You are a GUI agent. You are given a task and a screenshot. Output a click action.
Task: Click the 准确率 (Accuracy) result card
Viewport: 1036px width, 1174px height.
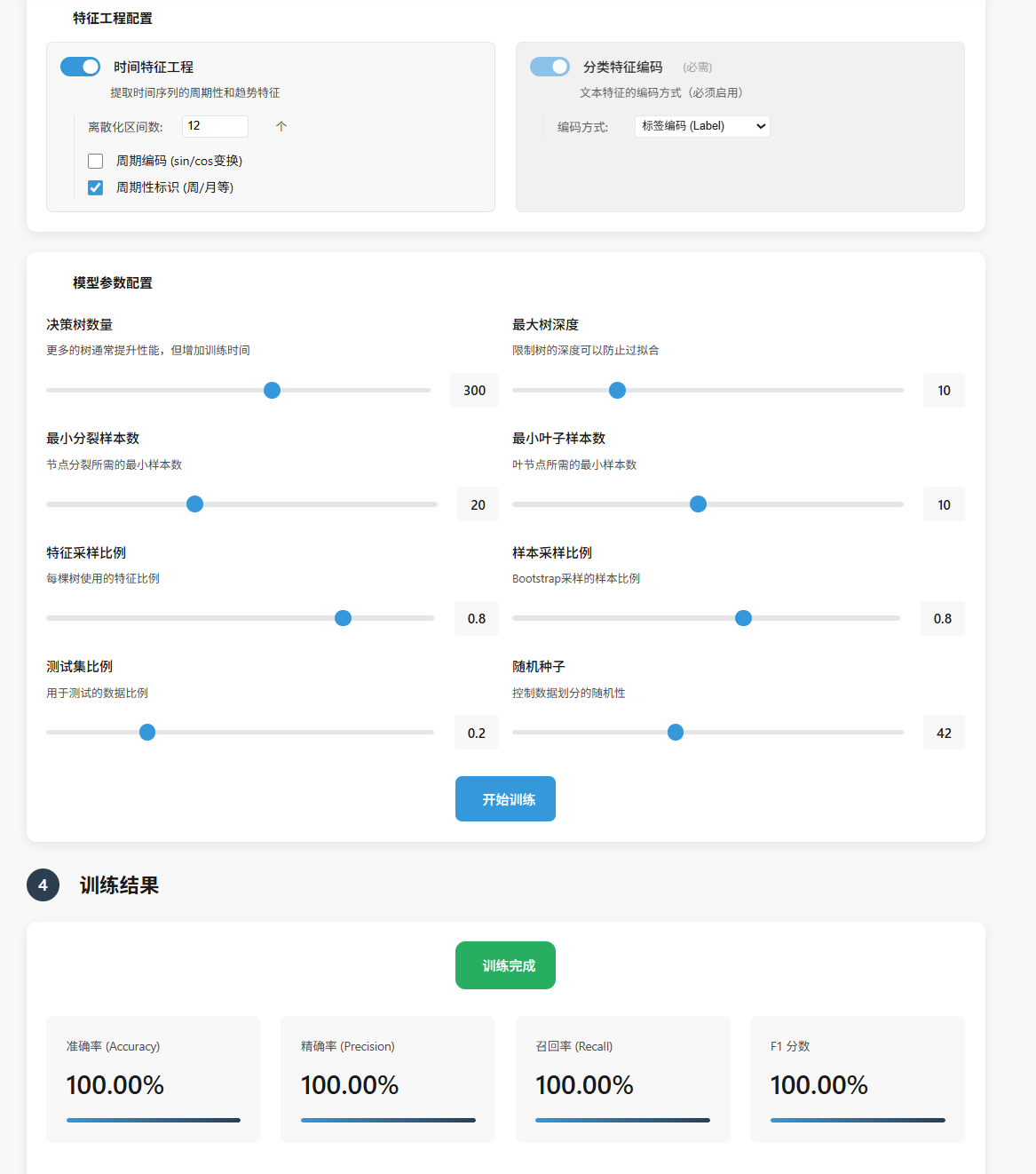[154, 1079]
